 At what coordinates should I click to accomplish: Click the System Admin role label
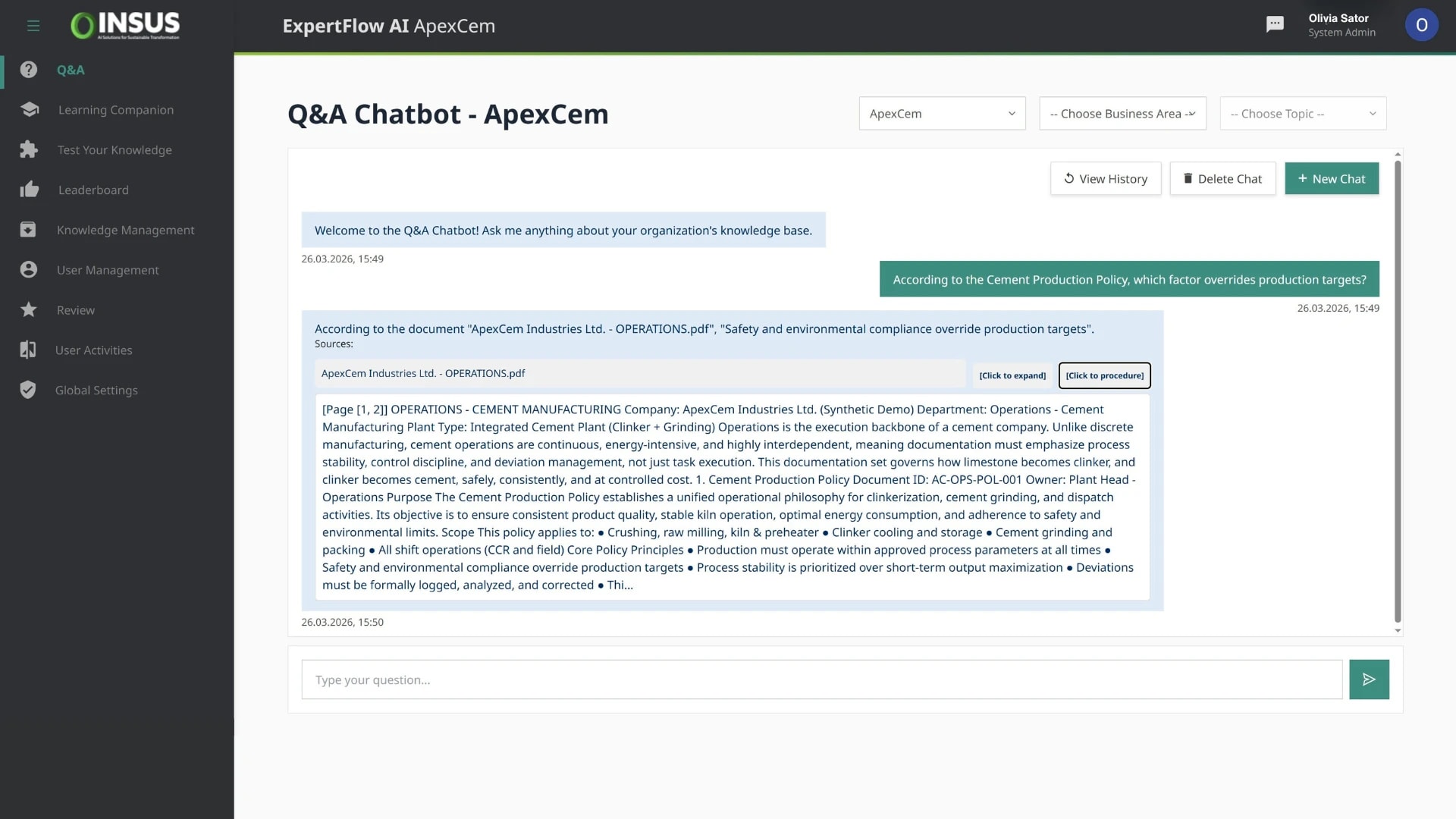point(1341,33)
